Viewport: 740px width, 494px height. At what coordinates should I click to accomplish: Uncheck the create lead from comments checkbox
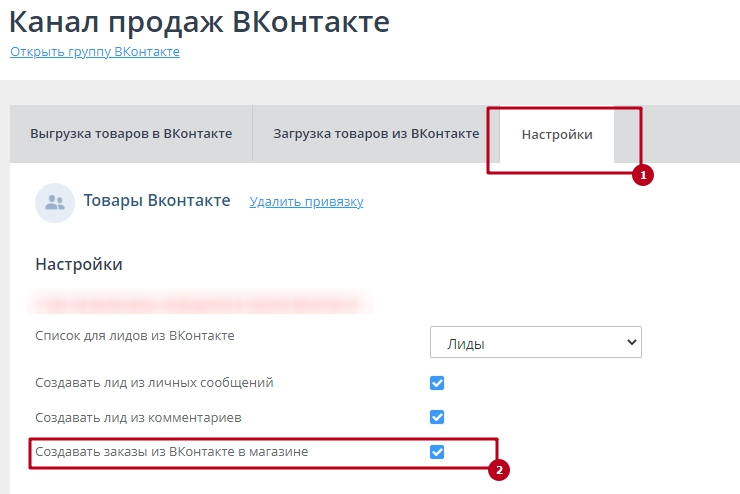click(x=437, y=417)
